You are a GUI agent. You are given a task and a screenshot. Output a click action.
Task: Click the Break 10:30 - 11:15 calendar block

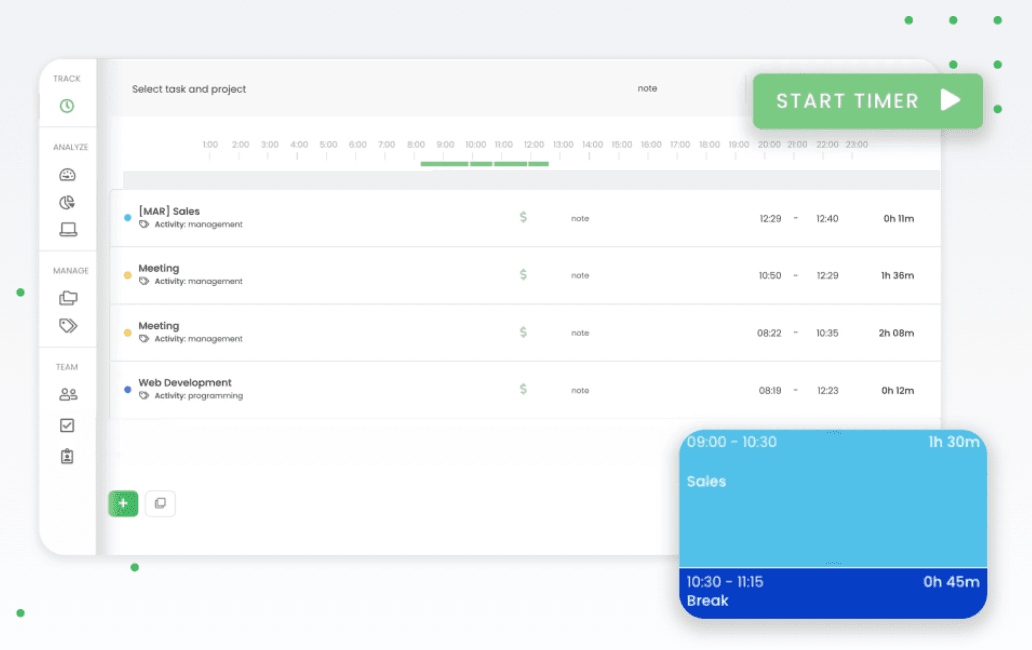[x=833, y=593]
